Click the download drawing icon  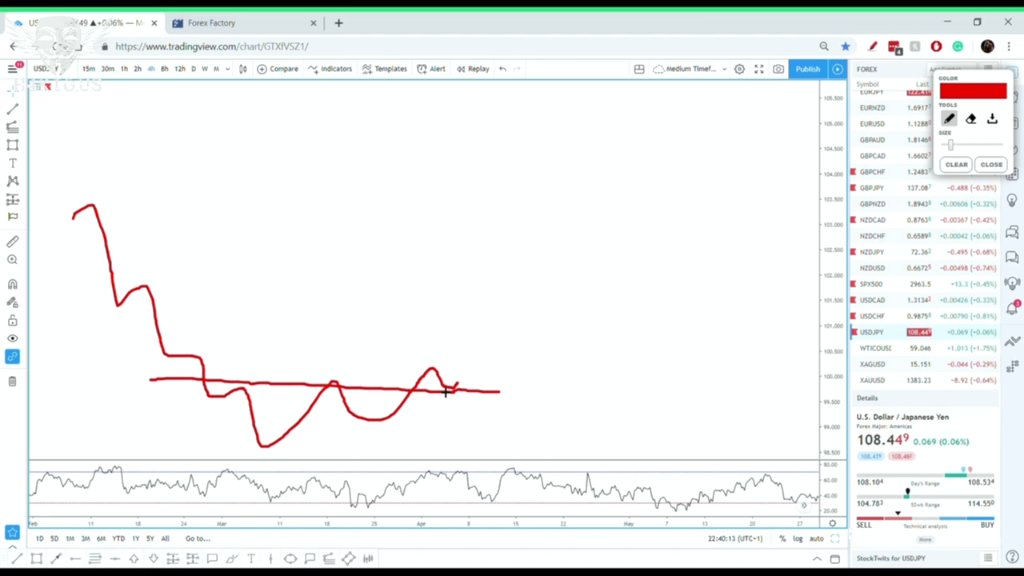(992, 119)
